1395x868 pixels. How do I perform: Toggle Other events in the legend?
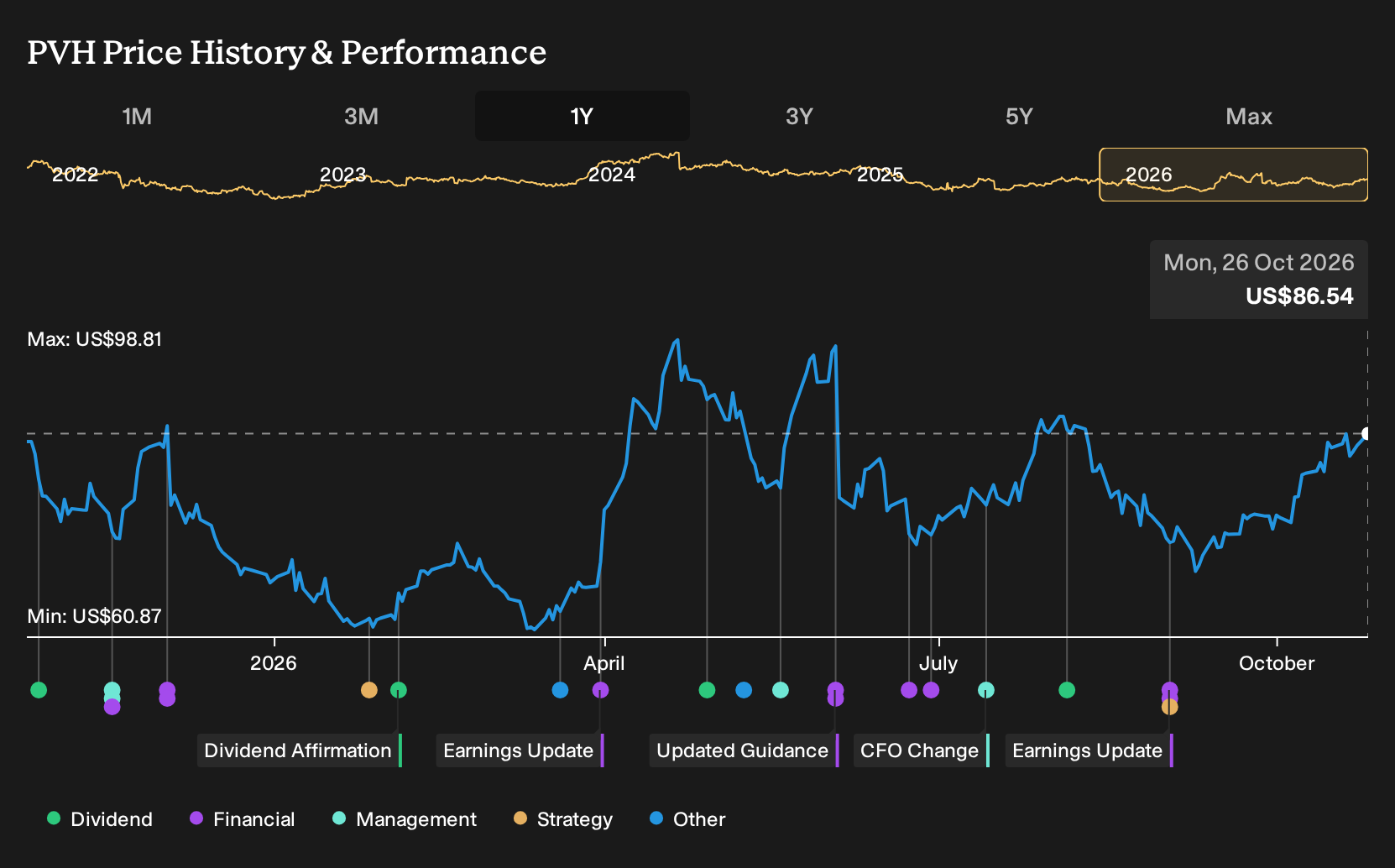(x=687, y=819)
